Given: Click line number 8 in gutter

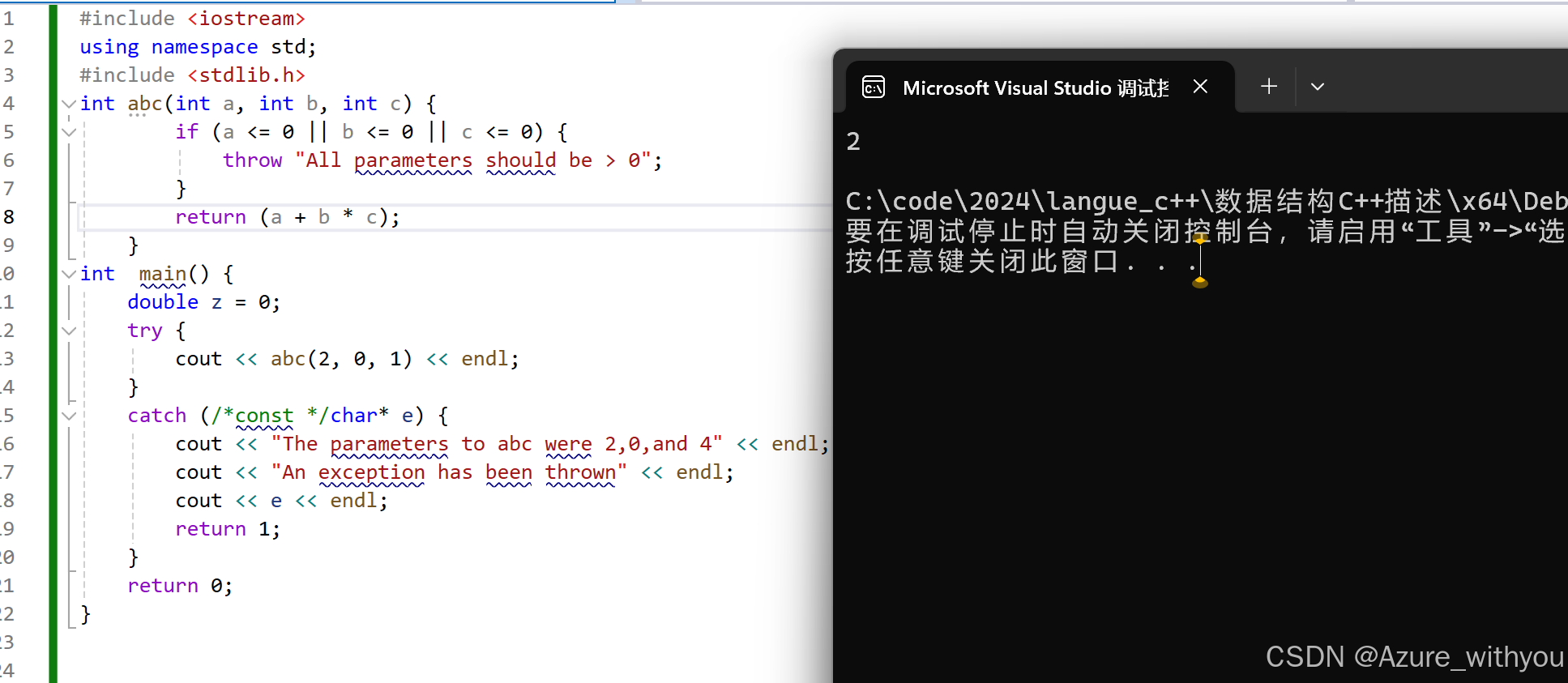Looking at the screenshot, I should 9,217.
